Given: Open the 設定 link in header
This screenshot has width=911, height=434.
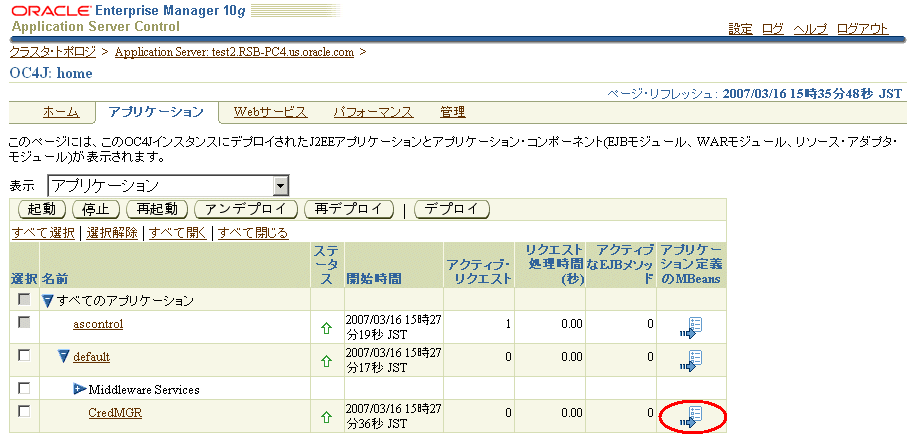Looking at the screenshot, I should [x=741, y=29].
